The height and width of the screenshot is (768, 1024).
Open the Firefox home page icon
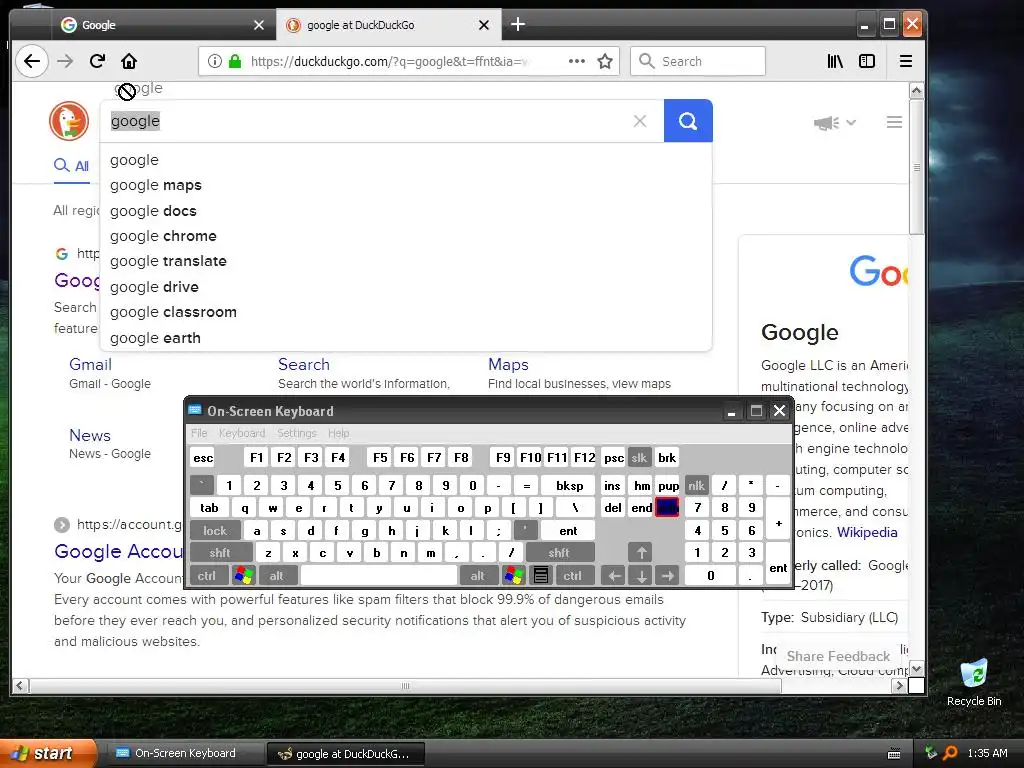coord(129,61)
